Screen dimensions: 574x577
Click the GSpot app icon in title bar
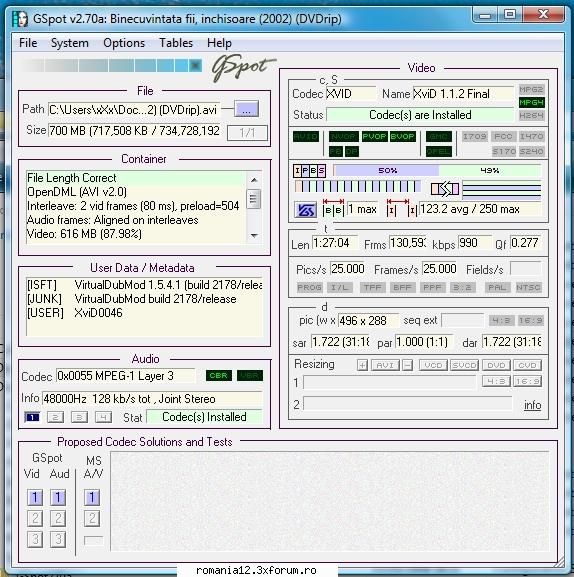coord(20,18)
